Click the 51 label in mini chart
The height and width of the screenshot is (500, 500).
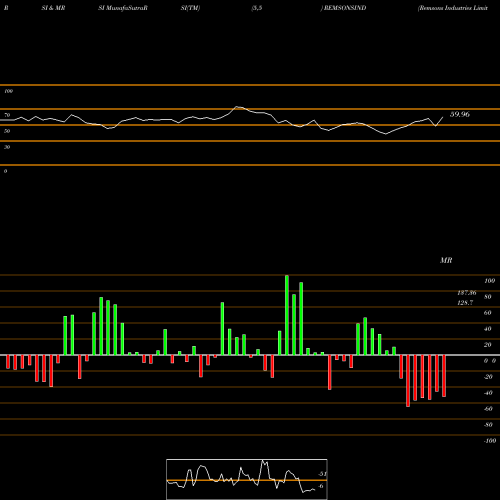coord(322,474)
